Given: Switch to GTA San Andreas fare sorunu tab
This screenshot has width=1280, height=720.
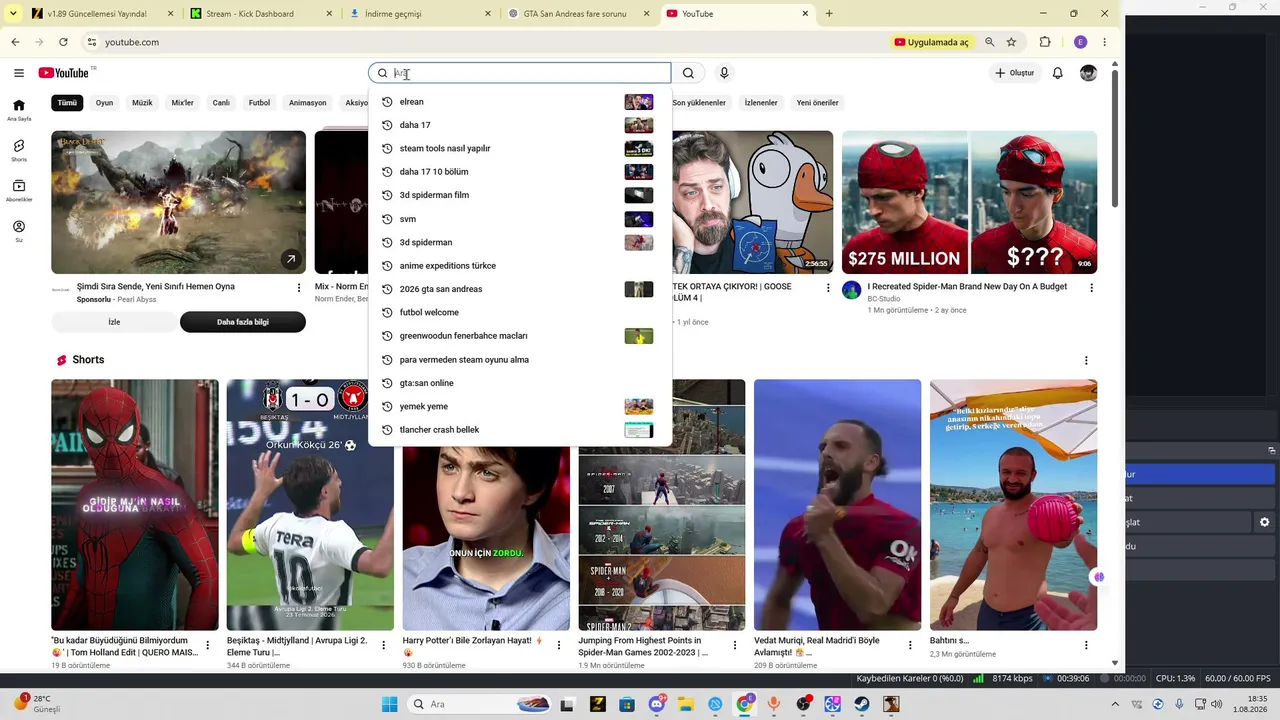Looking at the screenshot, I should pyautogui.click(x=578, y=14).
